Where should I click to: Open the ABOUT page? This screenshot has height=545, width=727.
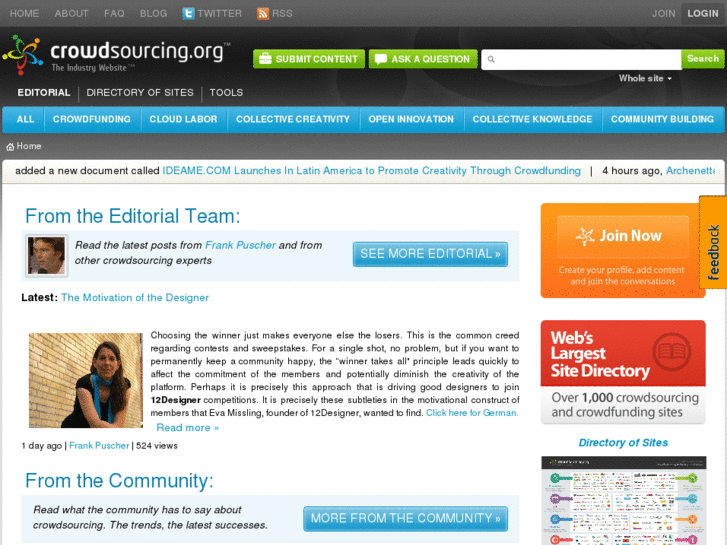click(71, 13)
